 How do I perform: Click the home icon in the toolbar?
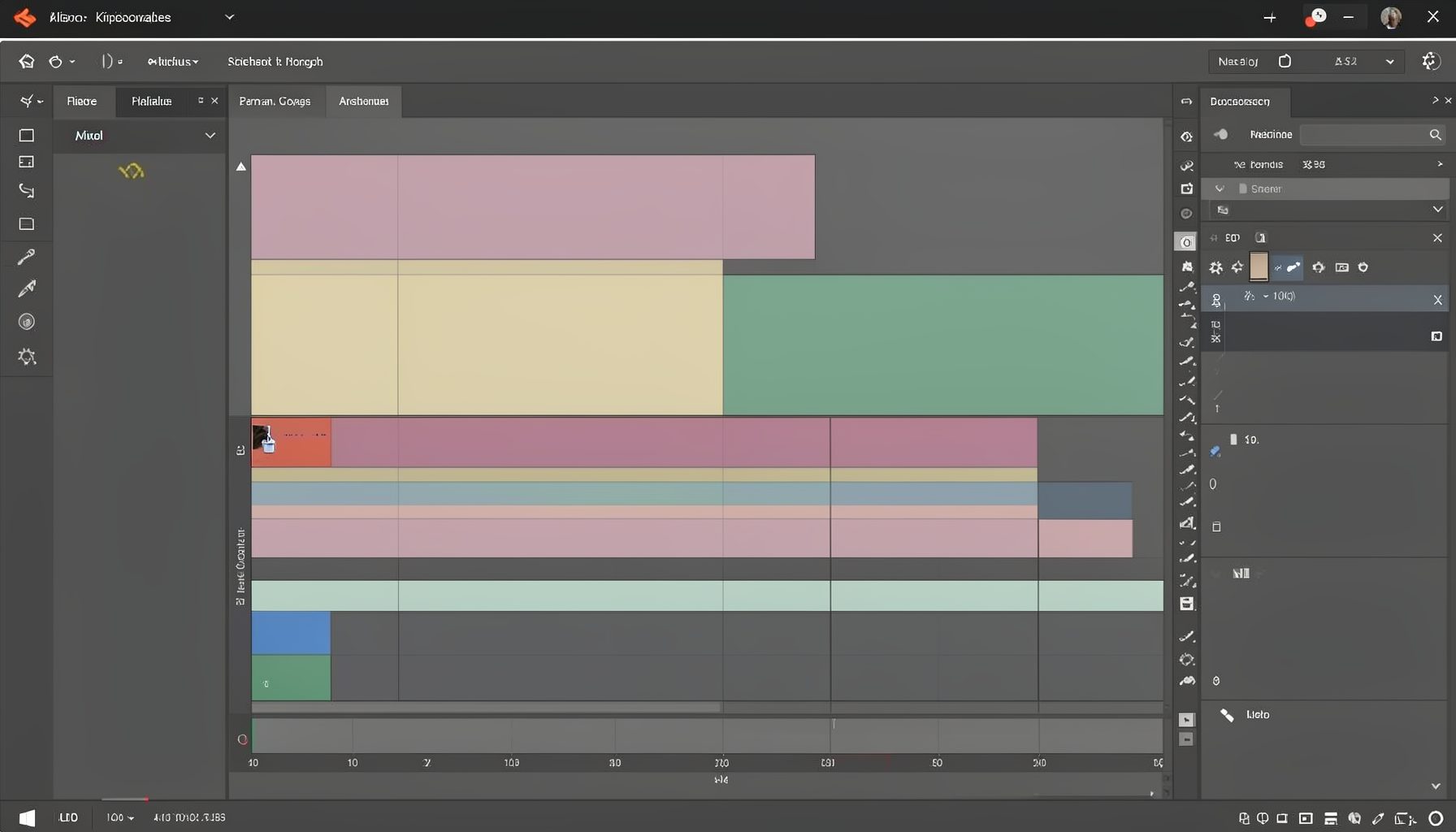[x=27, y=62]
